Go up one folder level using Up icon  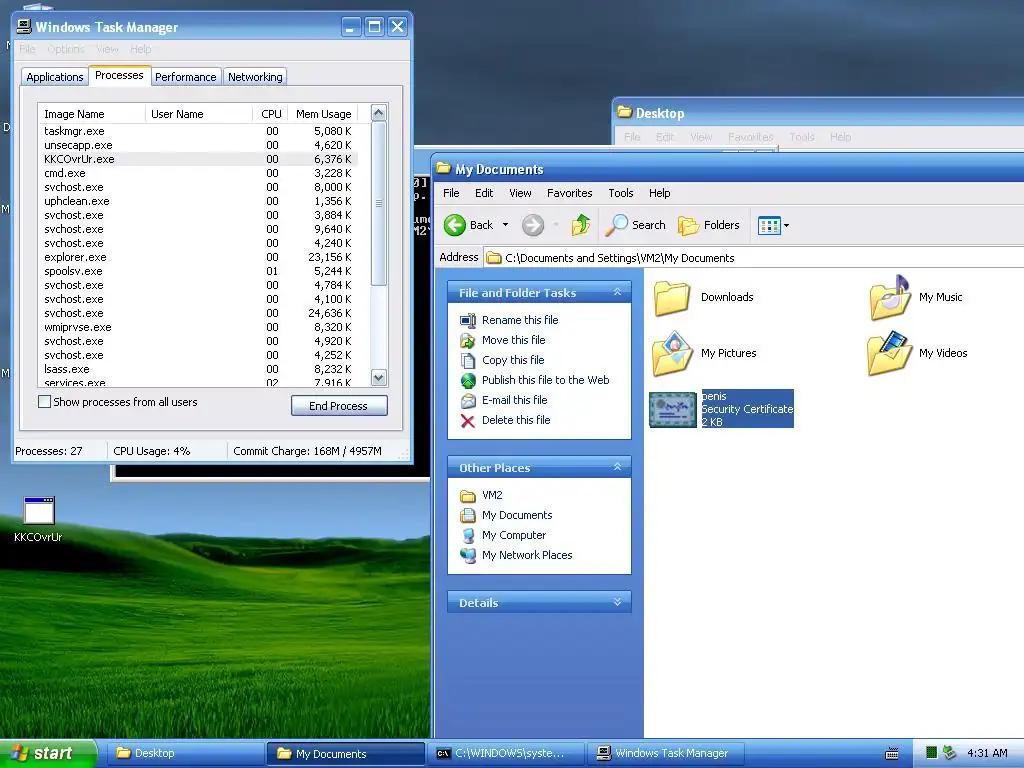tap(581, 225)
